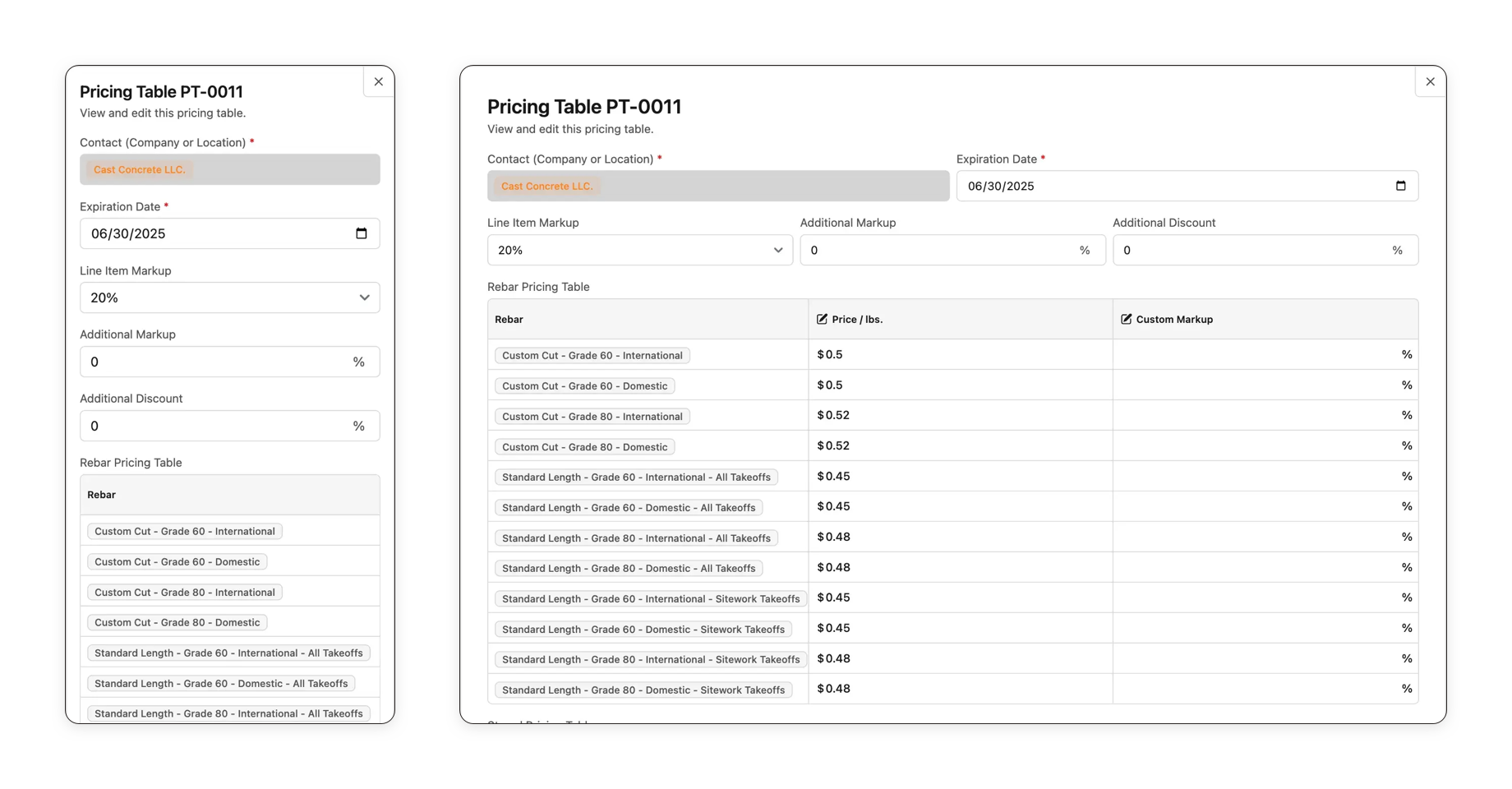Click edit icon beside Custom Markup header

coord(1126,319)
